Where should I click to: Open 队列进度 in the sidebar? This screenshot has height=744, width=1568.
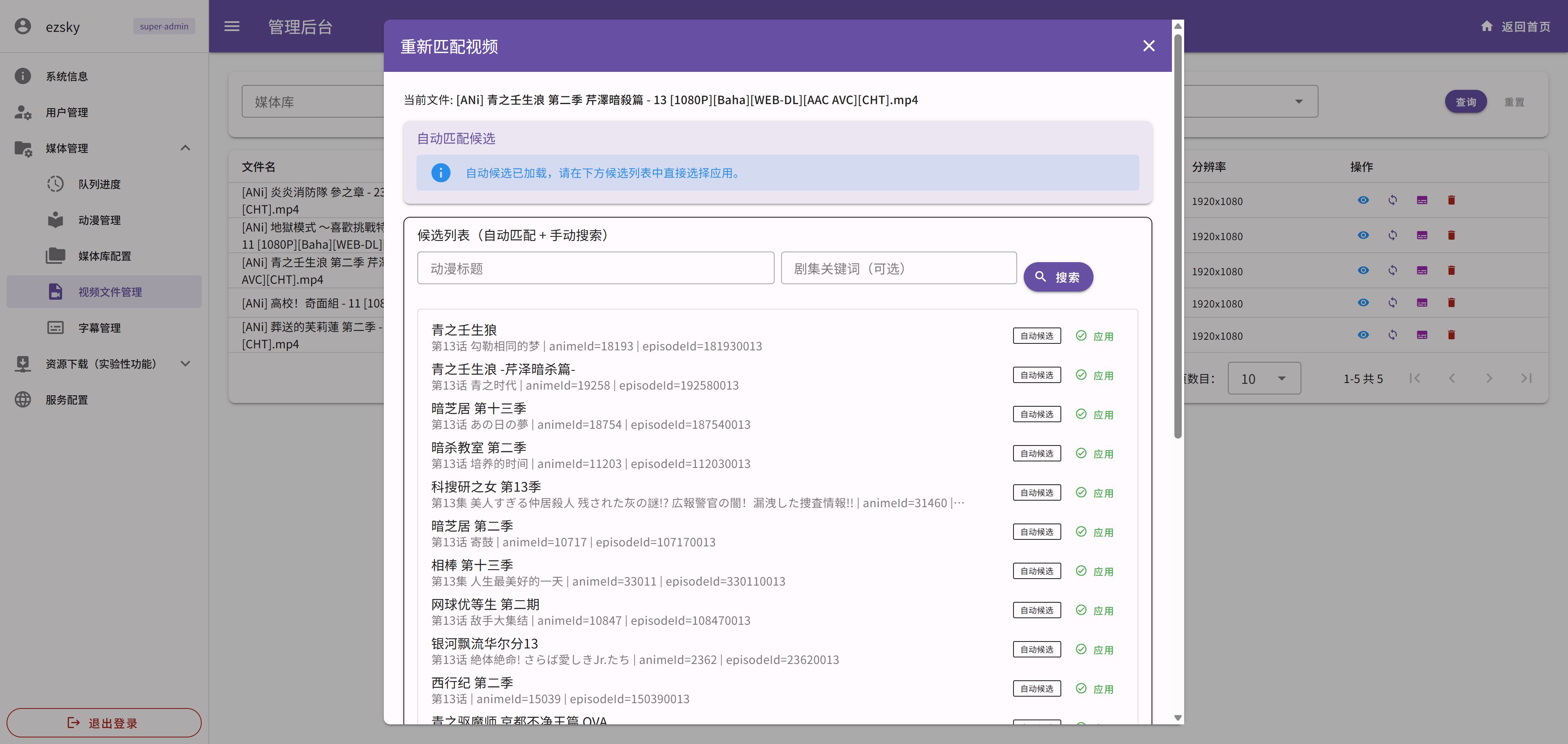tap(99, 185)
